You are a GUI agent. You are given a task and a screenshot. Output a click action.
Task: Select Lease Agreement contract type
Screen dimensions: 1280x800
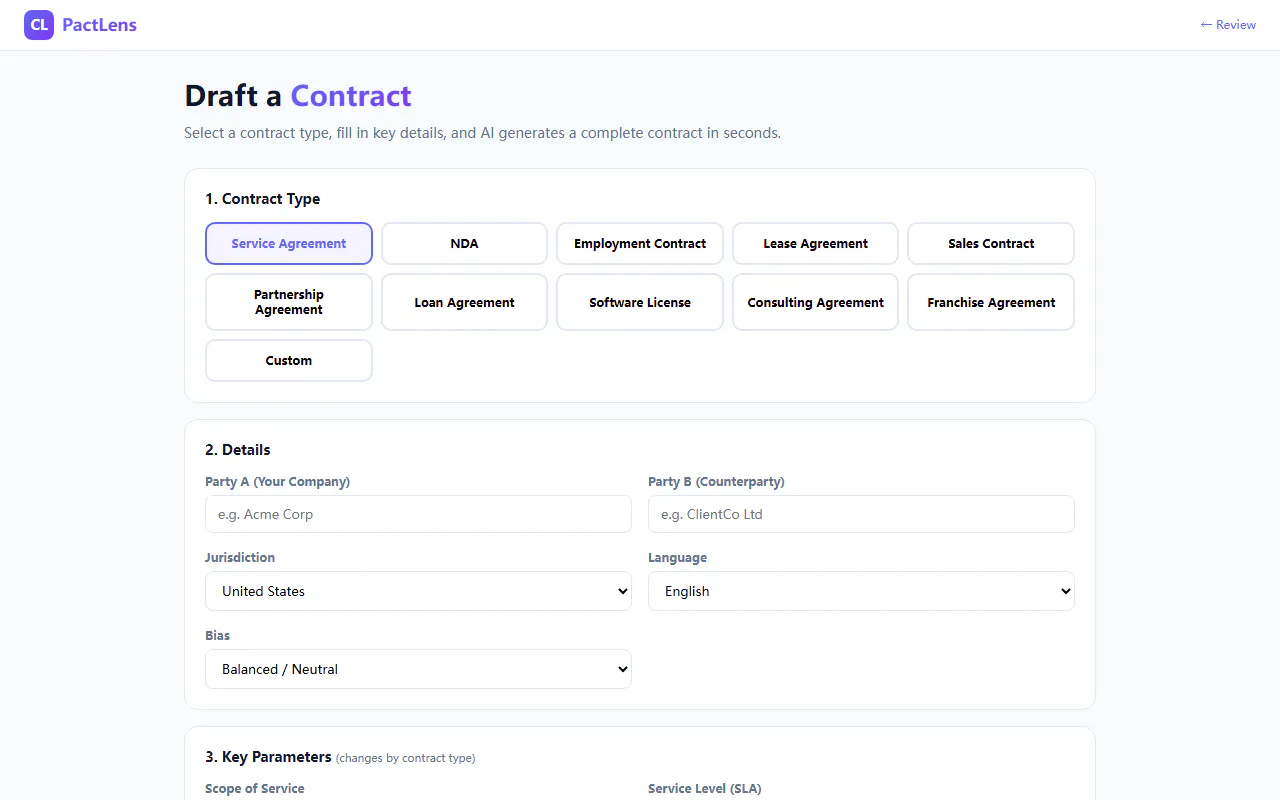coord(815,243)
